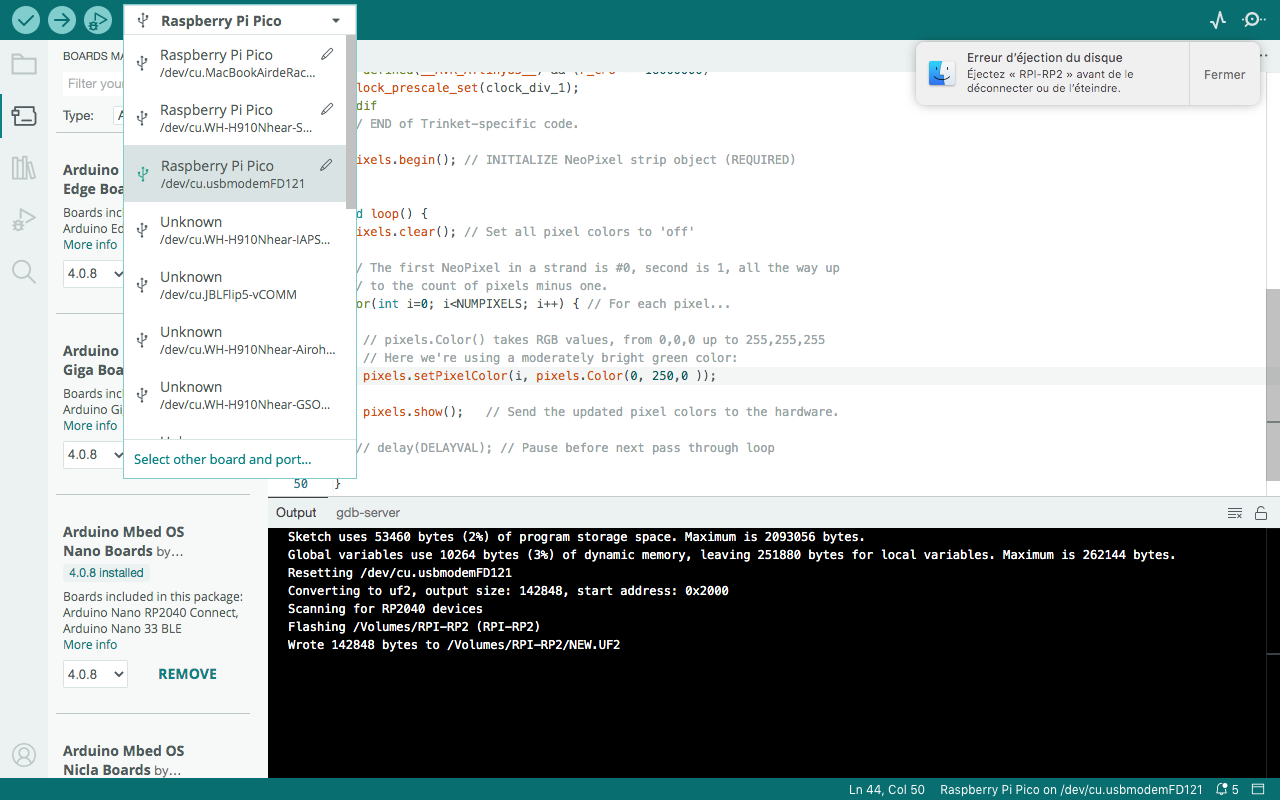Open More info for Mbed OS Nano Boards
Viewport: 1280px width, 800px height.
[x=90, y=645]
